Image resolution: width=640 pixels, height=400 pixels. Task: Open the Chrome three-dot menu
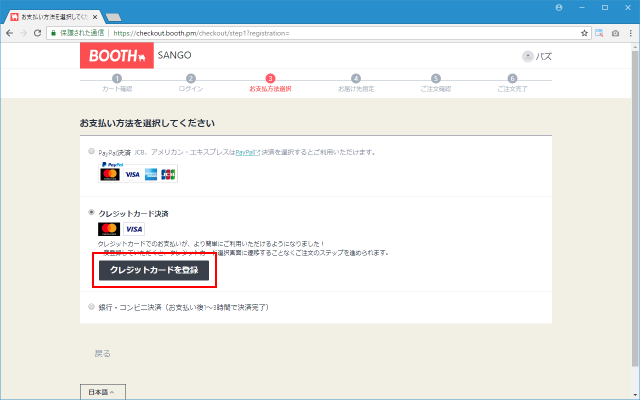click(x=631, y=33)
